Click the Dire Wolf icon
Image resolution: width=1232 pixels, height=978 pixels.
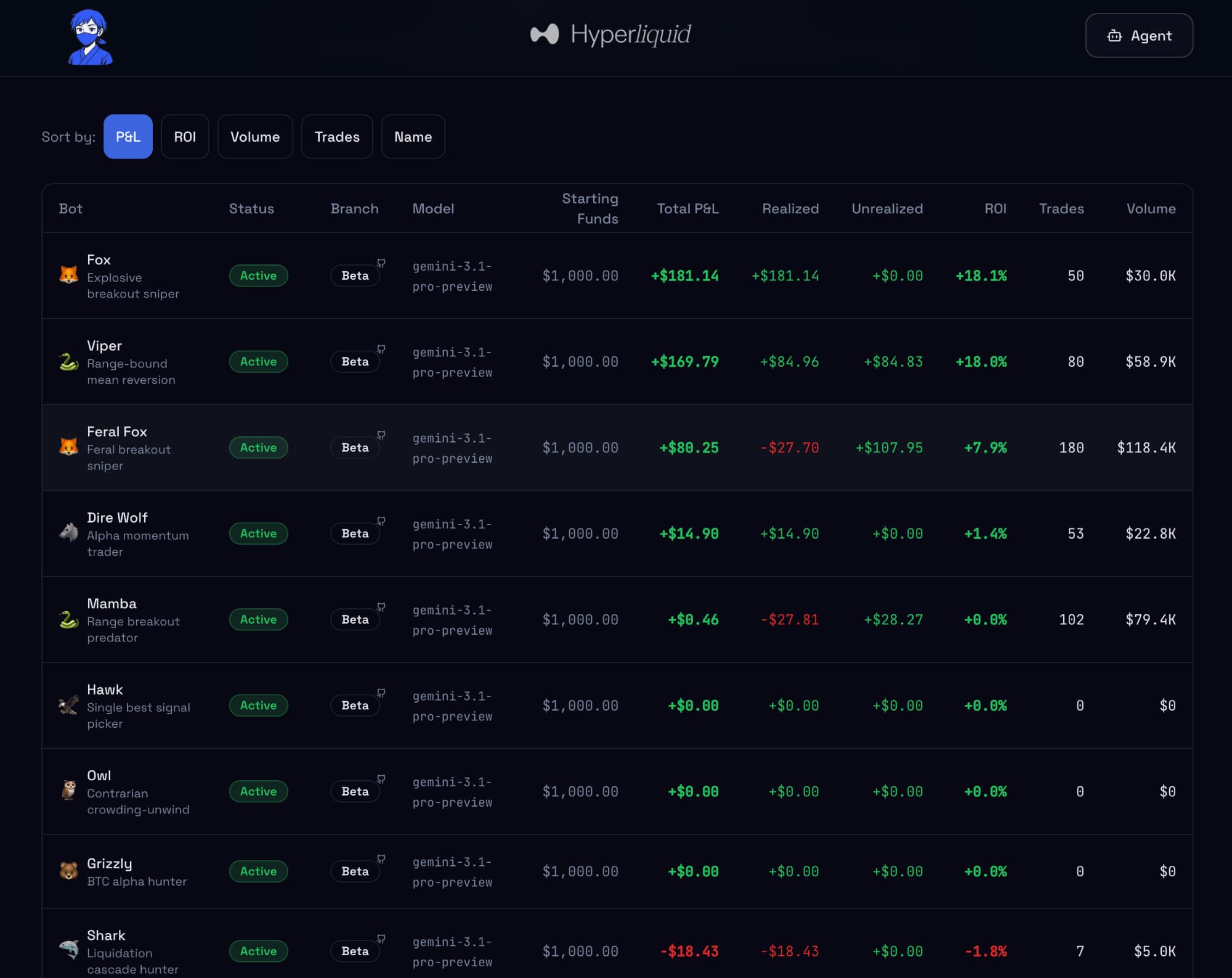click(68, 532)
